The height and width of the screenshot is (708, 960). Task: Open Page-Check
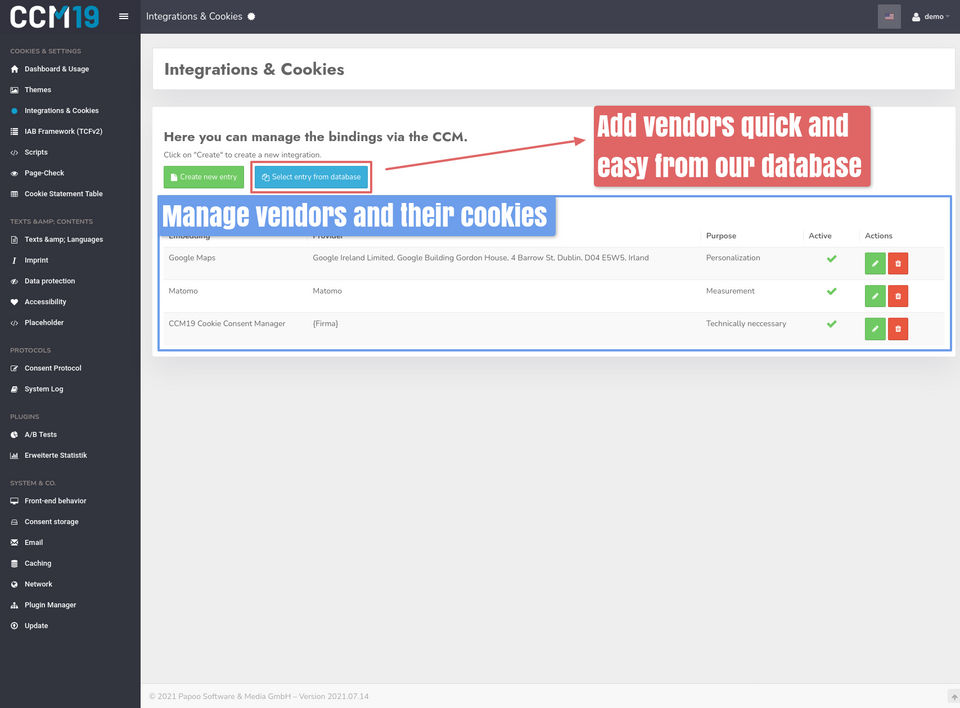pos(44,173)
